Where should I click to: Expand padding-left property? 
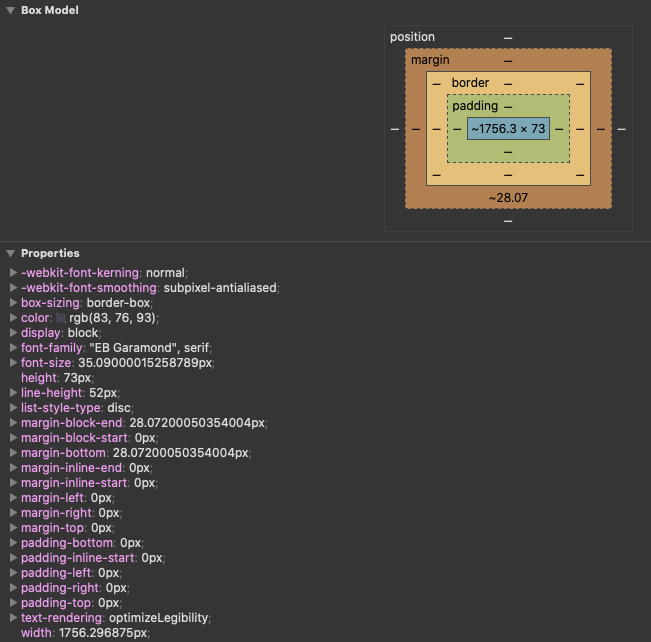point(13,573)
